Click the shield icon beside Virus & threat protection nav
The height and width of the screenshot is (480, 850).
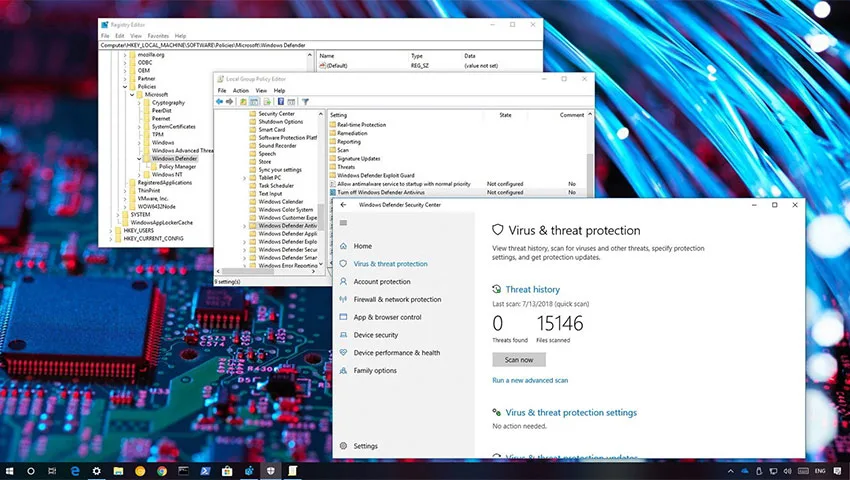coord(343,264)
